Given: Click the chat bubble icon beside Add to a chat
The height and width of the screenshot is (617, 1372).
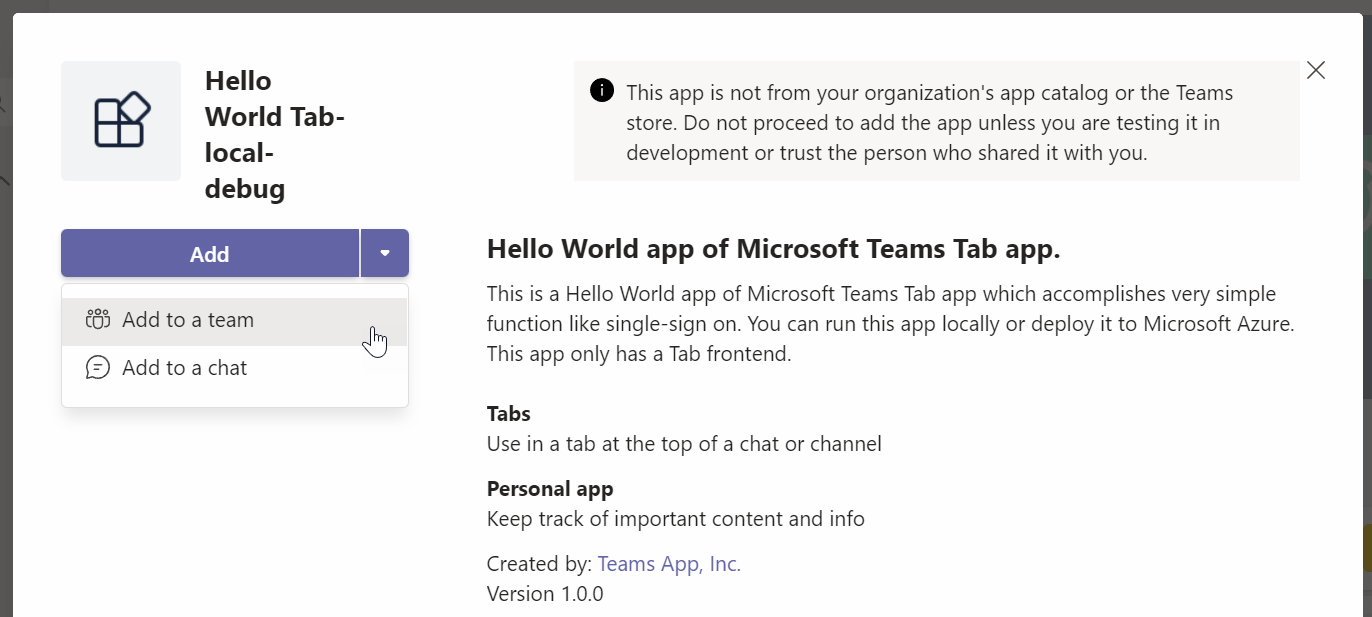Looking at the screenshot, I should pyautogui.click(x=98, y=368).
